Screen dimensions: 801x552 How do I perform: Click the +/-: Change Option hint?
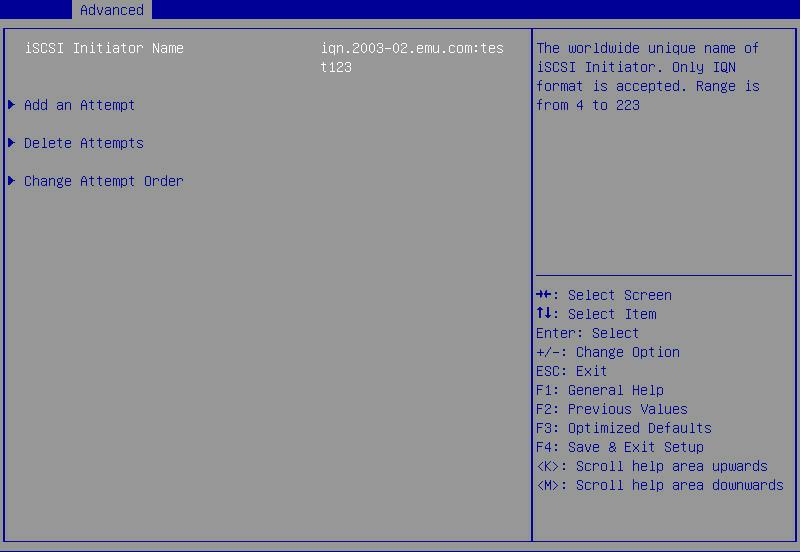608,352
